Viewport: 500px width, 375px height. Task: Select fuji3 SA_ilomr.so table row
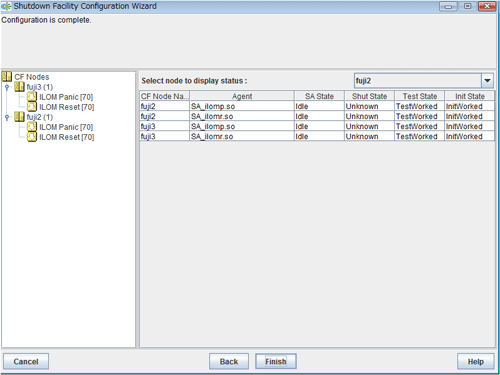point(317,136)
